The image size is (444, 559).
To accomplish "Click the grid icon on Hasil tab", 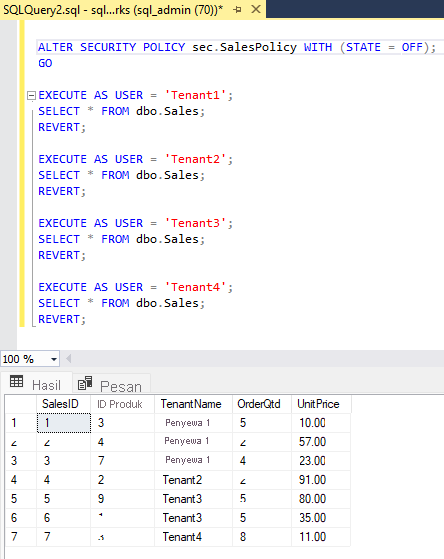I will click(16, 381).
